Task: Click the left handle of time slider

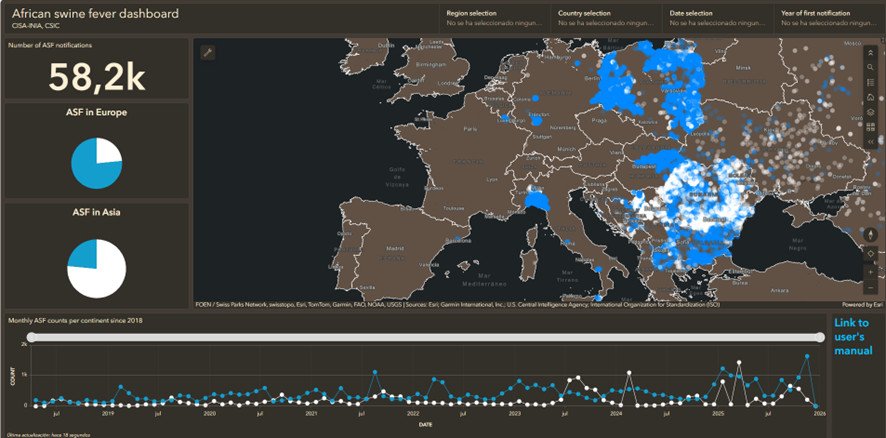Action: tap(32, 337)
